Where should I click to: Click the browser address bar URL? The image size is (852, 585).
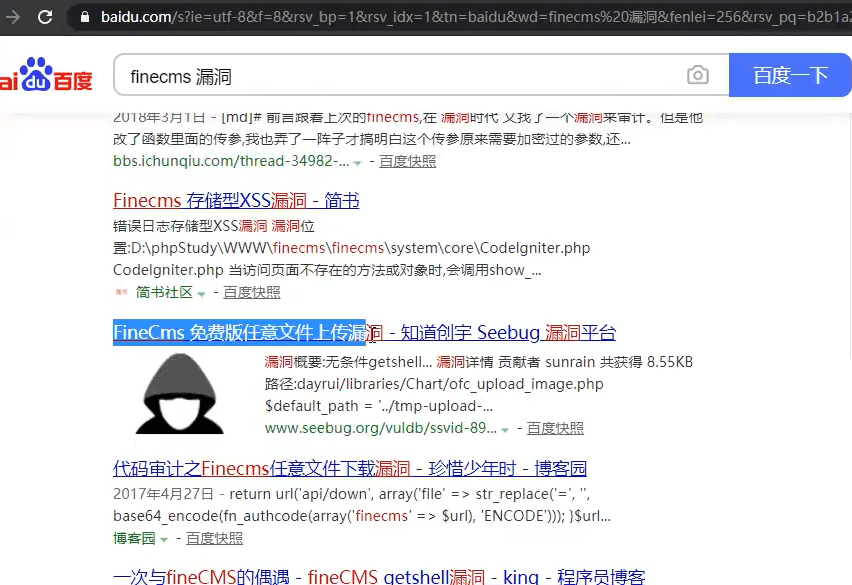coord(475,17)
